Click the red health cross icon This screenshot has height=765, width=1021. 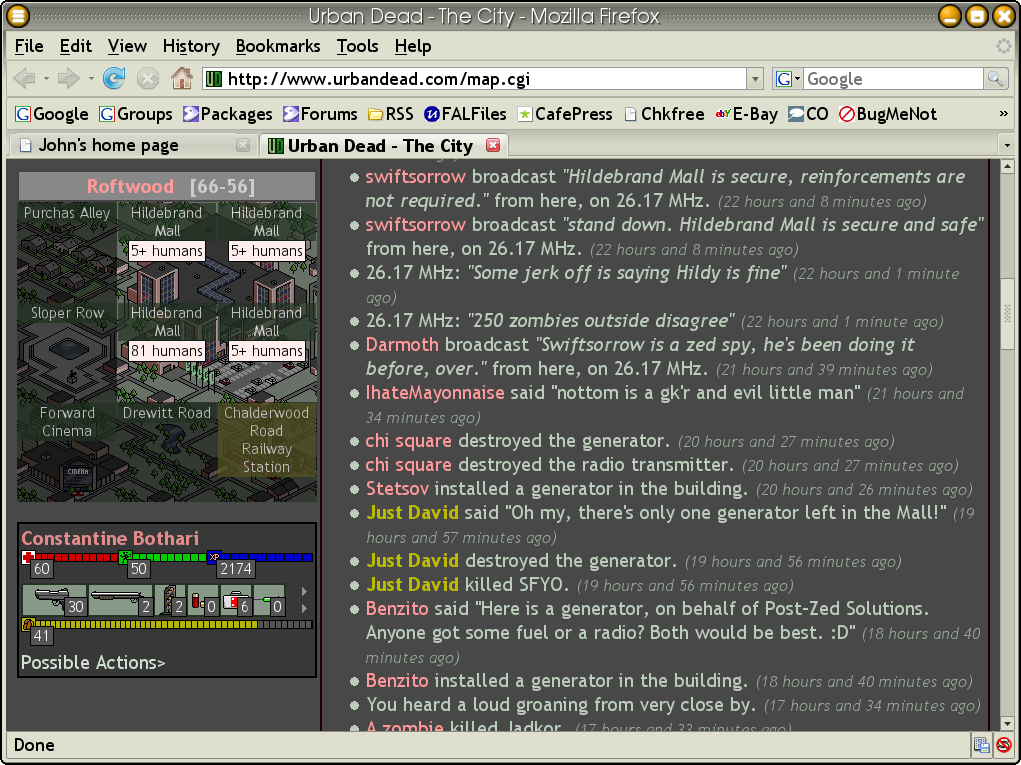point(28,557)
